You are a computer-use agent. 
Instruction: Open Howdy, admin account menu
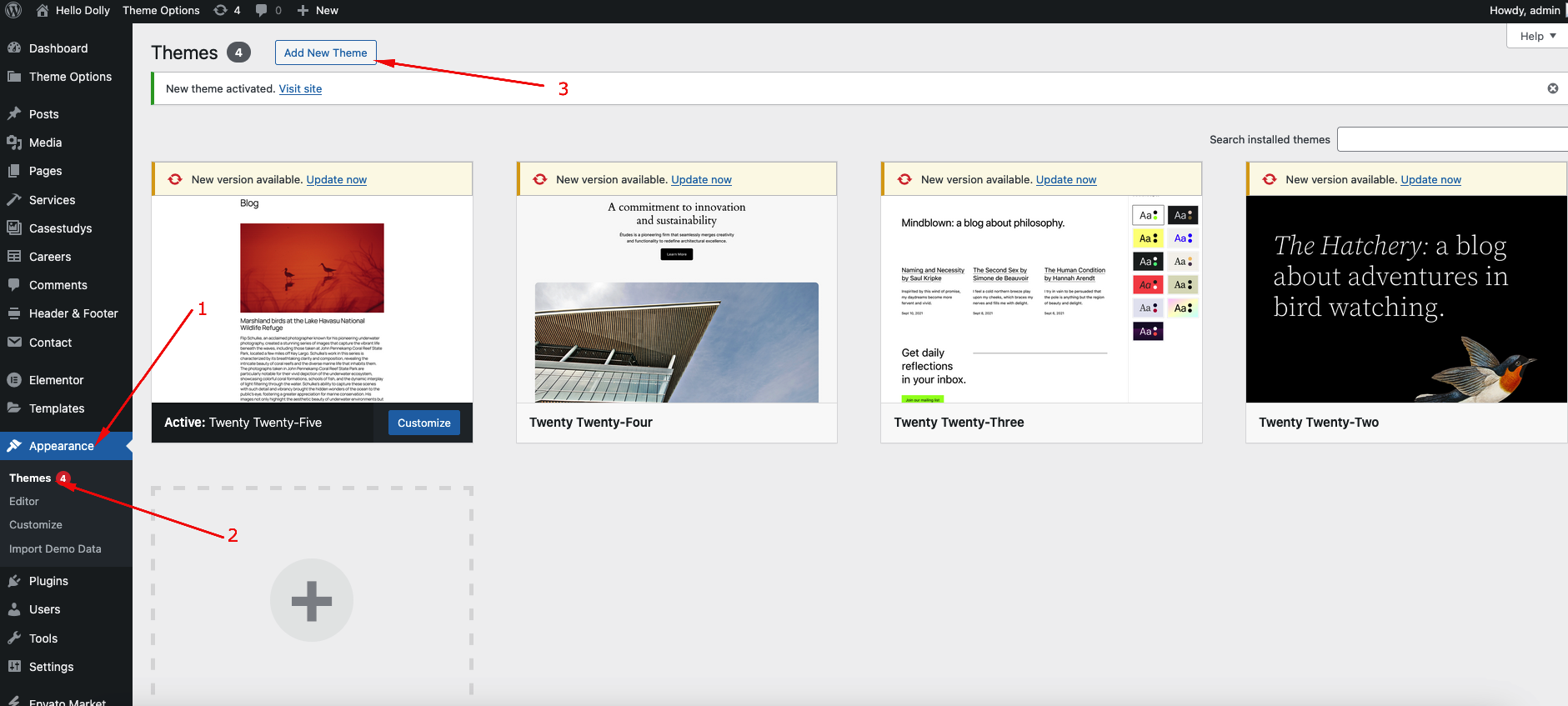(x=1524, y=11)
